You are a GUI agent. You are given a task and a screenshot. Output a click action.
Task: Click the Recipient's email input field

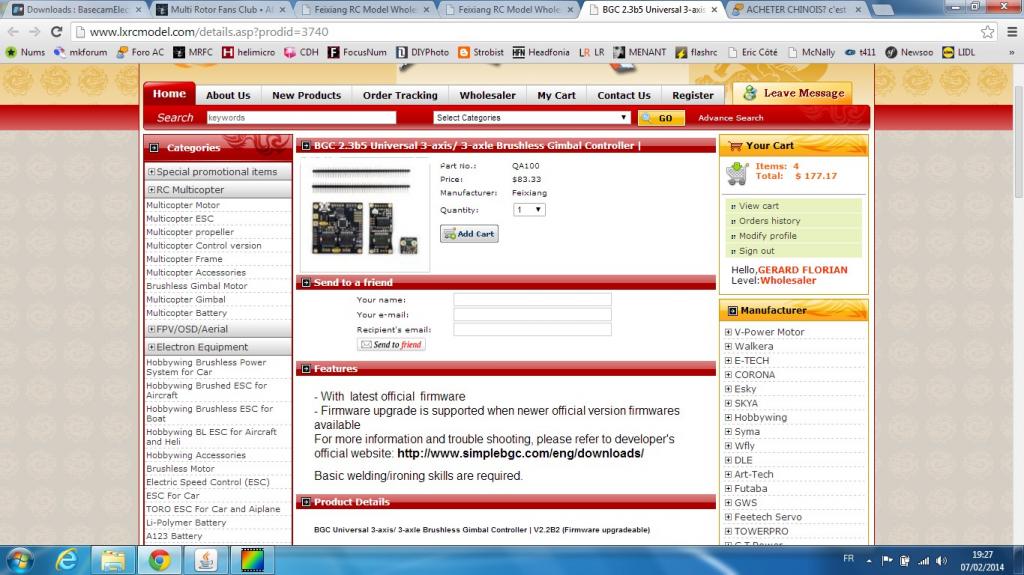coord(532,329)
